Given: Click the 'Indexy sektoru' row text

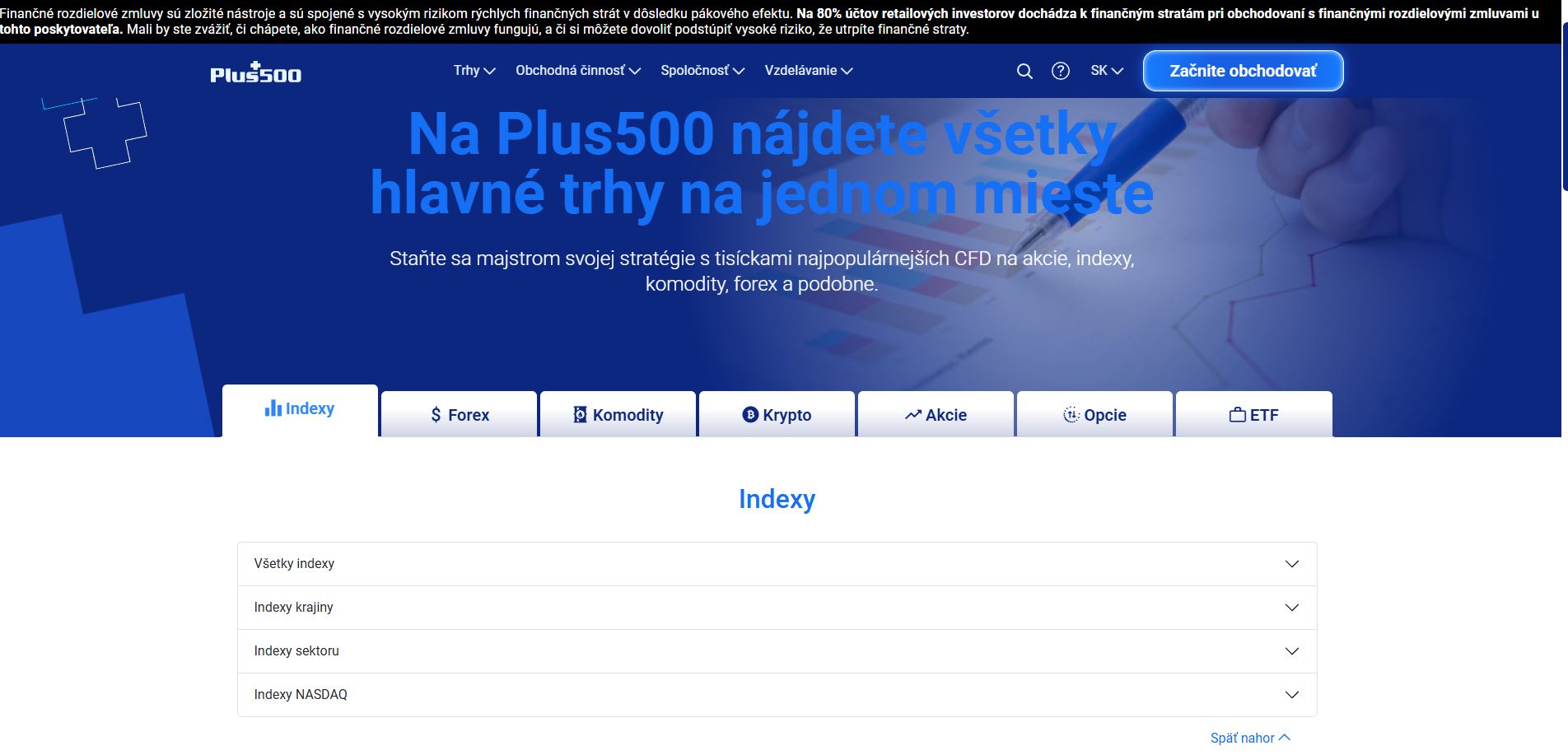Looking at the screenshot, I should pyautogui.click(x=296, y=651).
